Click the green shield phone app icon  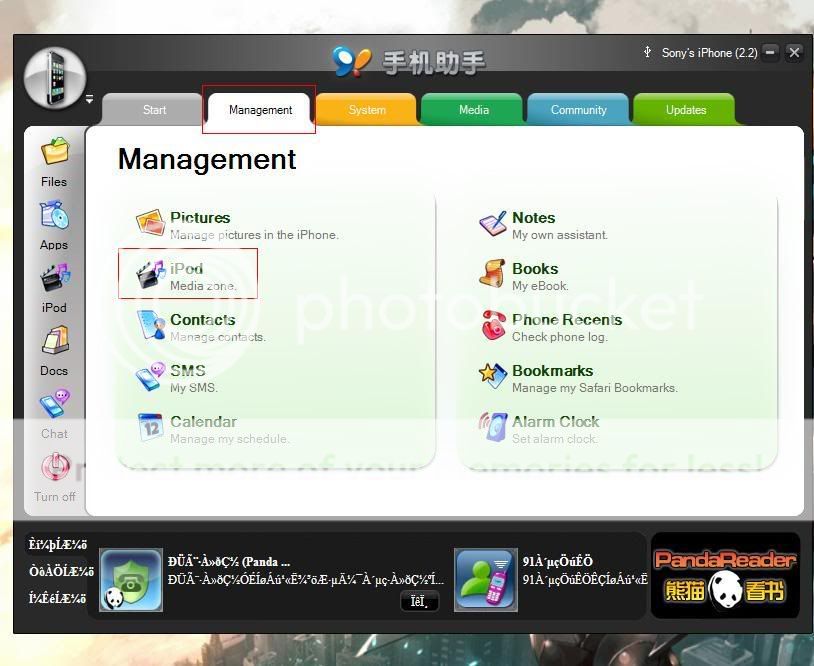coord(131,580)
